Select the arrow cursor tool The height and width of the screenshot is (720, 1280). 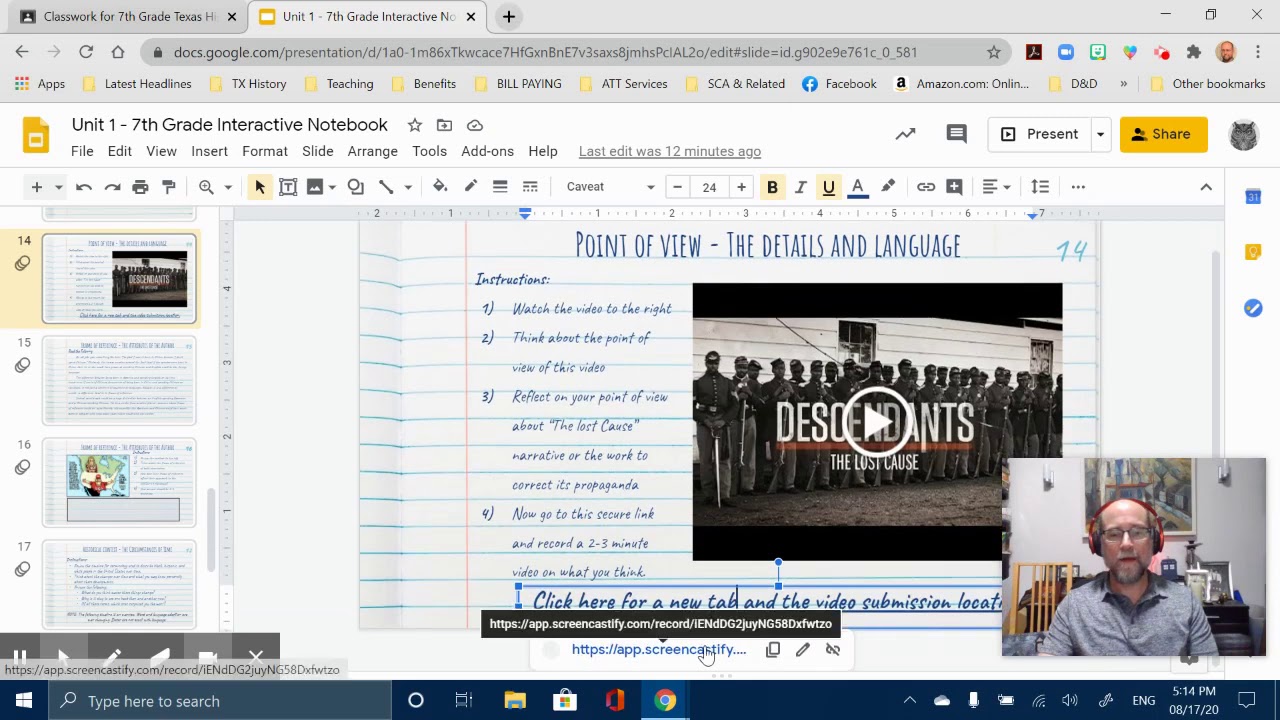[x=259, y=187]
